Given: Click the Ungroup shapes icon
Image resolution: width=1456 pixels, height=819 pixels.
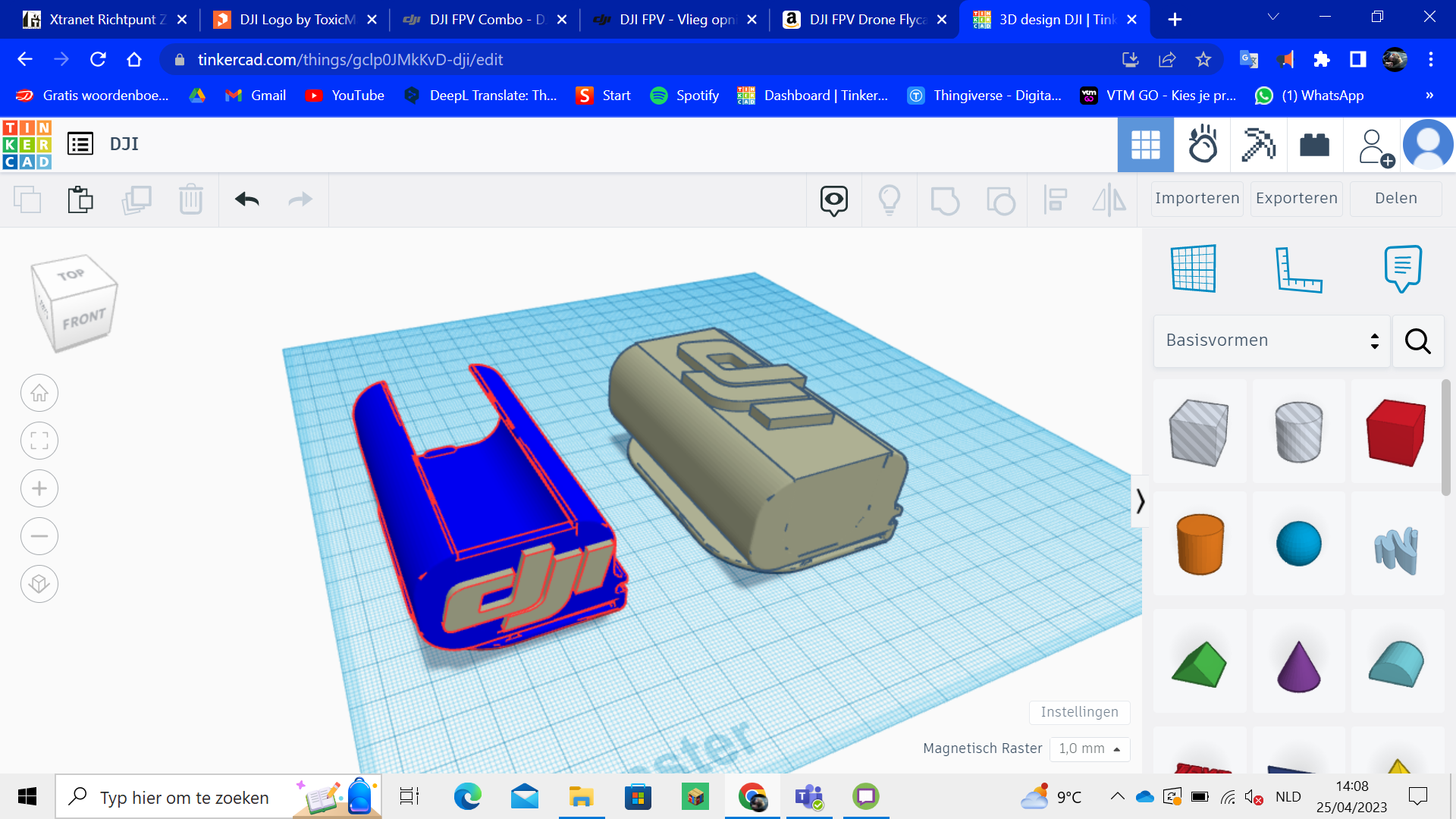Looking at the screenshot, I should pos(1000,200).
